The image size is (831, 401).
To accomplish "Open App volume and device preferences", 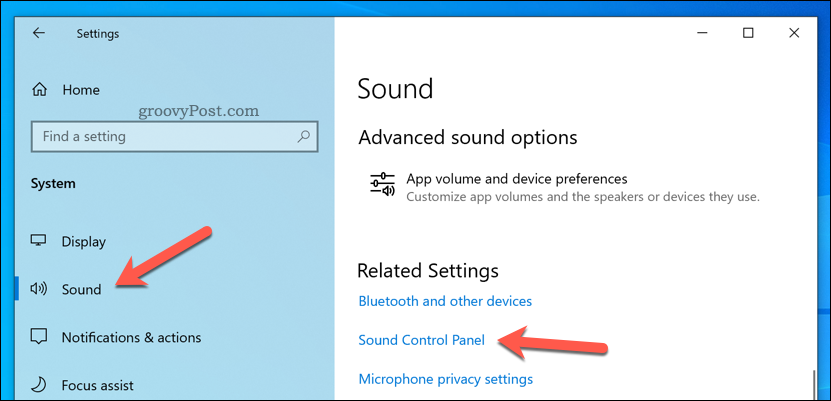I will (516, 179).
